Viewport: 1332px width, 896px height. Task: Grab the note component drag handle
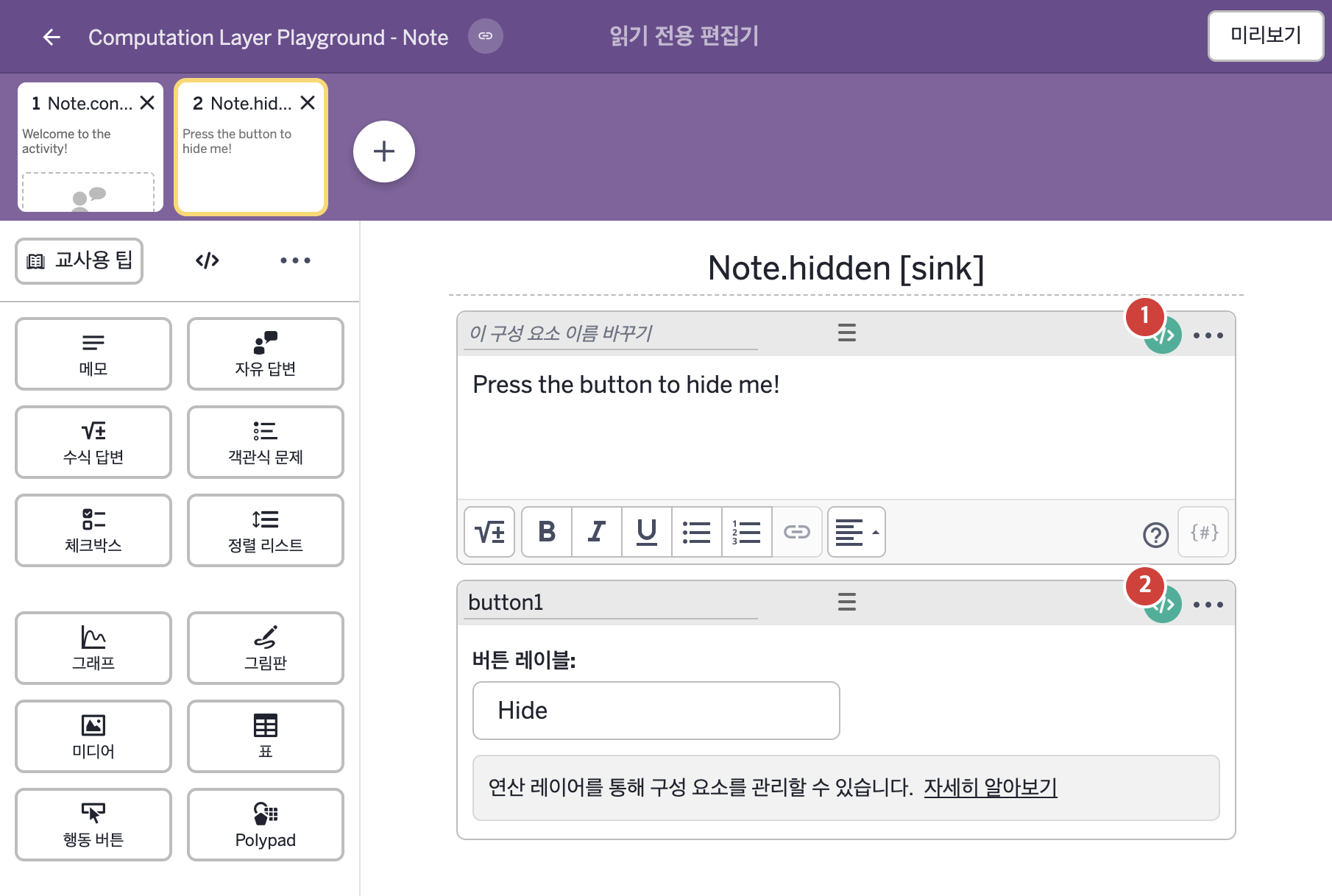pyautogui.click(x=847, y=333)
